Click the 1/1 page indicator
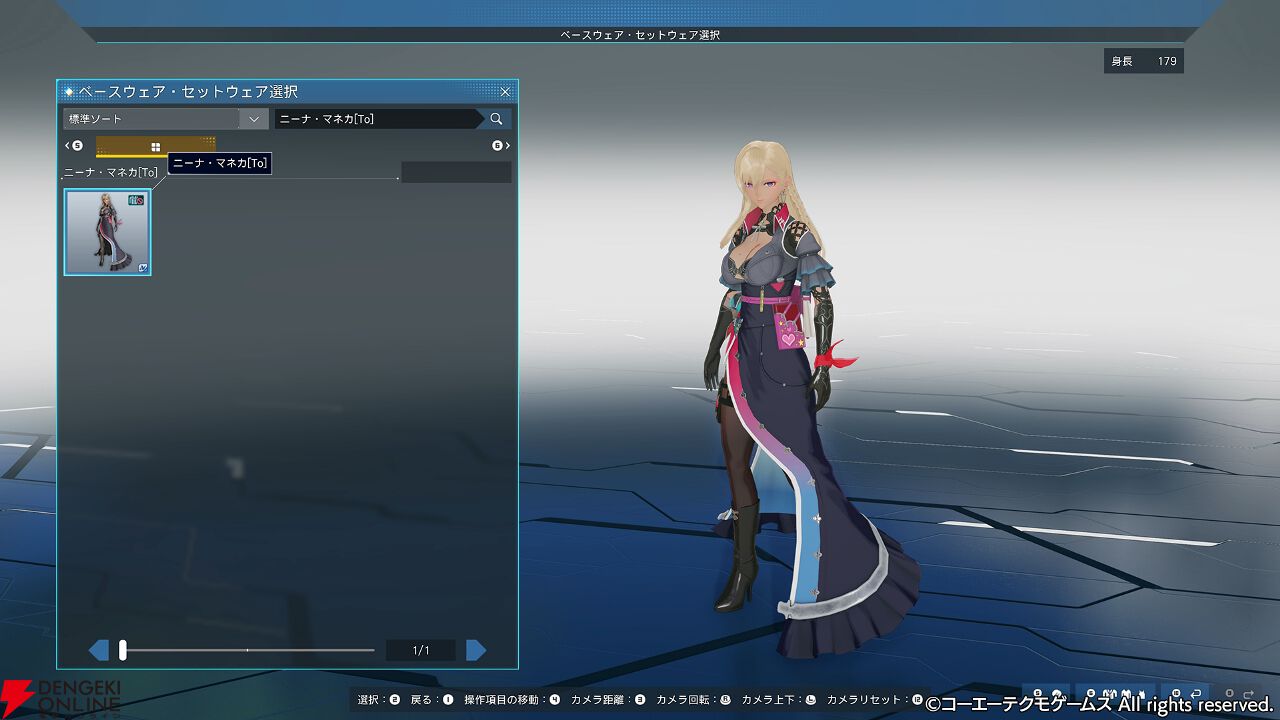1280x720 pixels. pyautogui.click(x=421, y=651)
